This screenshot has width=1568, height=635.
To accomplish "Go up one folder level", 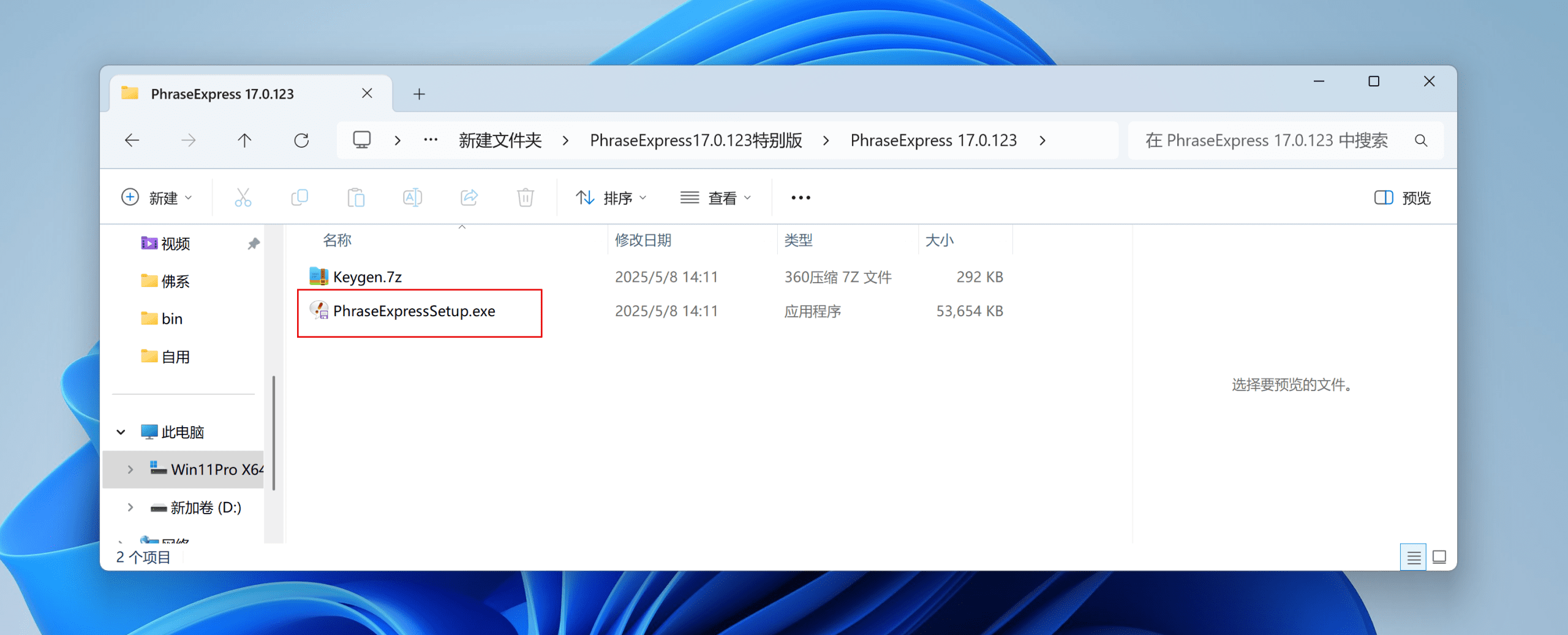I will [244, 140].
